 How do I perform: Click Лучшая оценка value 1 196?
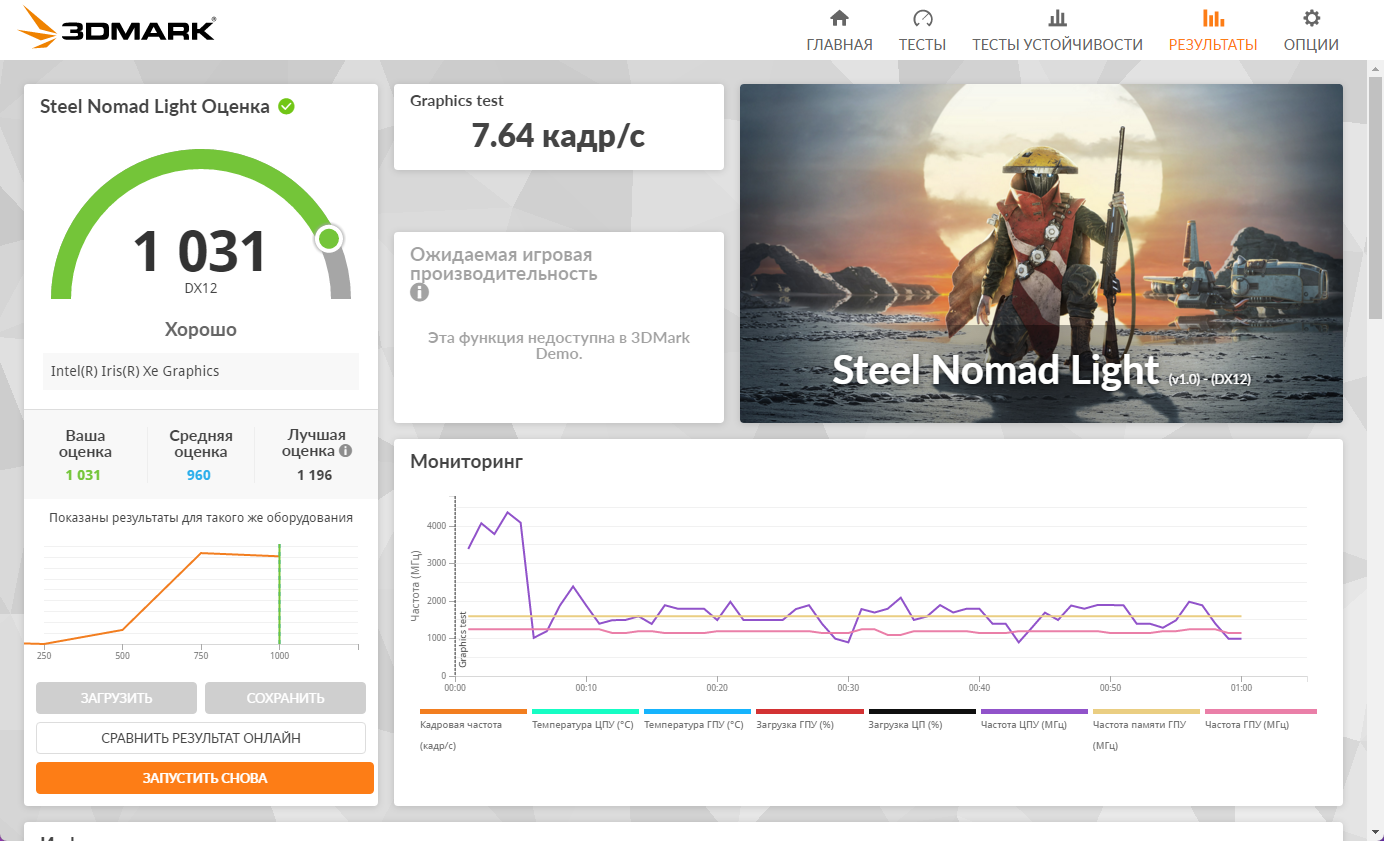click(314, 475)
